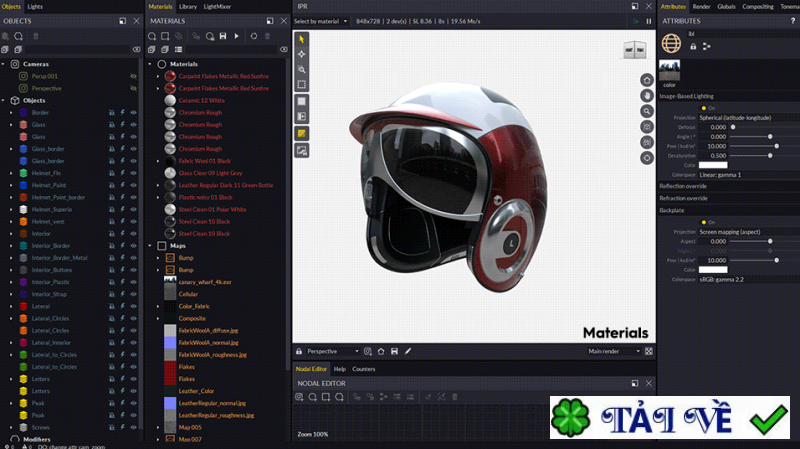
Task: Click the white Color swatch under Image-Based Lighting
Action: click(713, 164)
